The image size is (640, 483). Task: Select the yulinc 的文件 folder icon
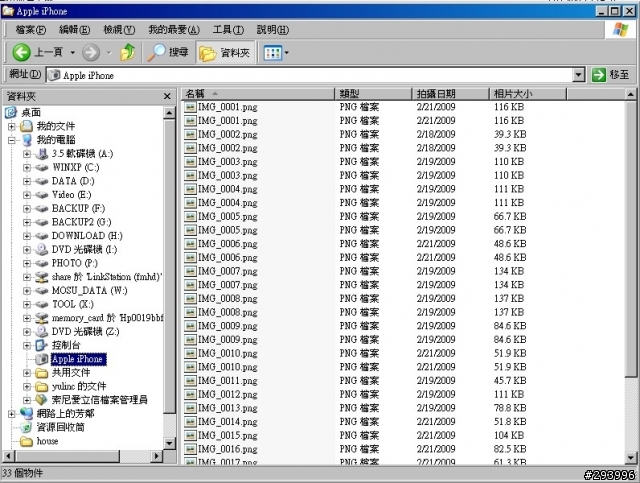point(41,386)
